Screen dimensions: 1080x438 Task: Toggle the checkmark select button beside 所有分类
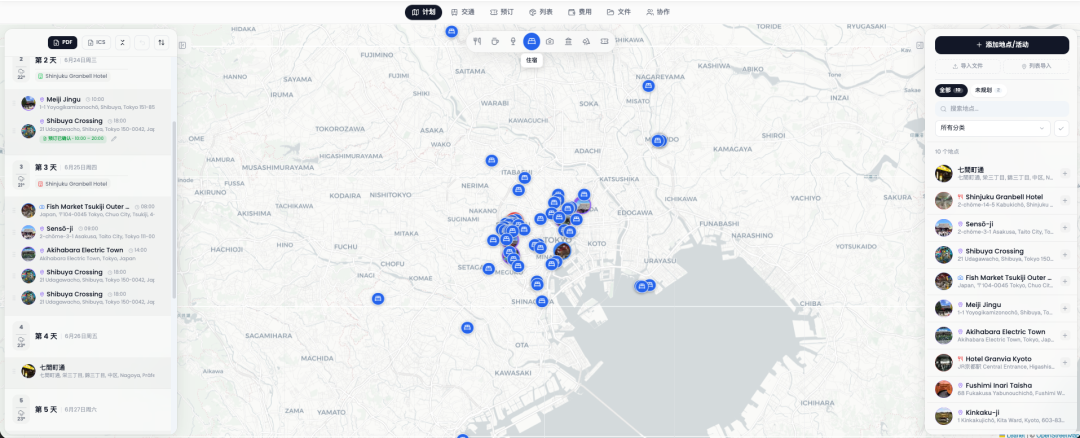click(x=1061, y=128)
